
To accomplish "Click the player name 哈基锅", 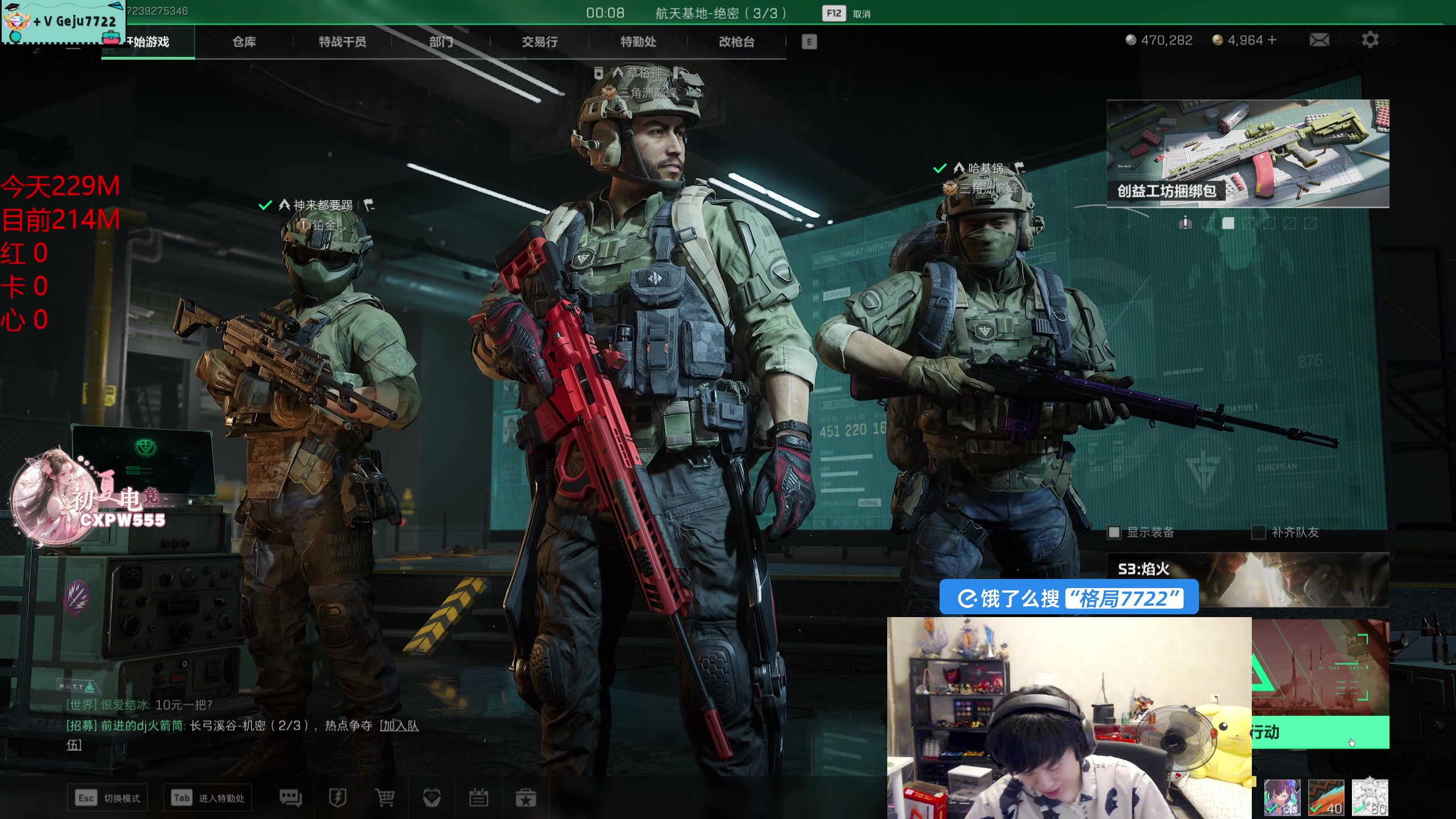I will coord(986,168).
